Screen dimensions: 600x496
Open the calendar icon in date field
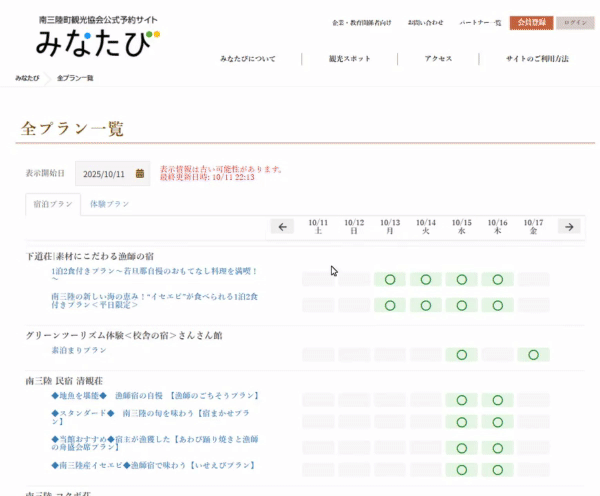coord(140,173)
